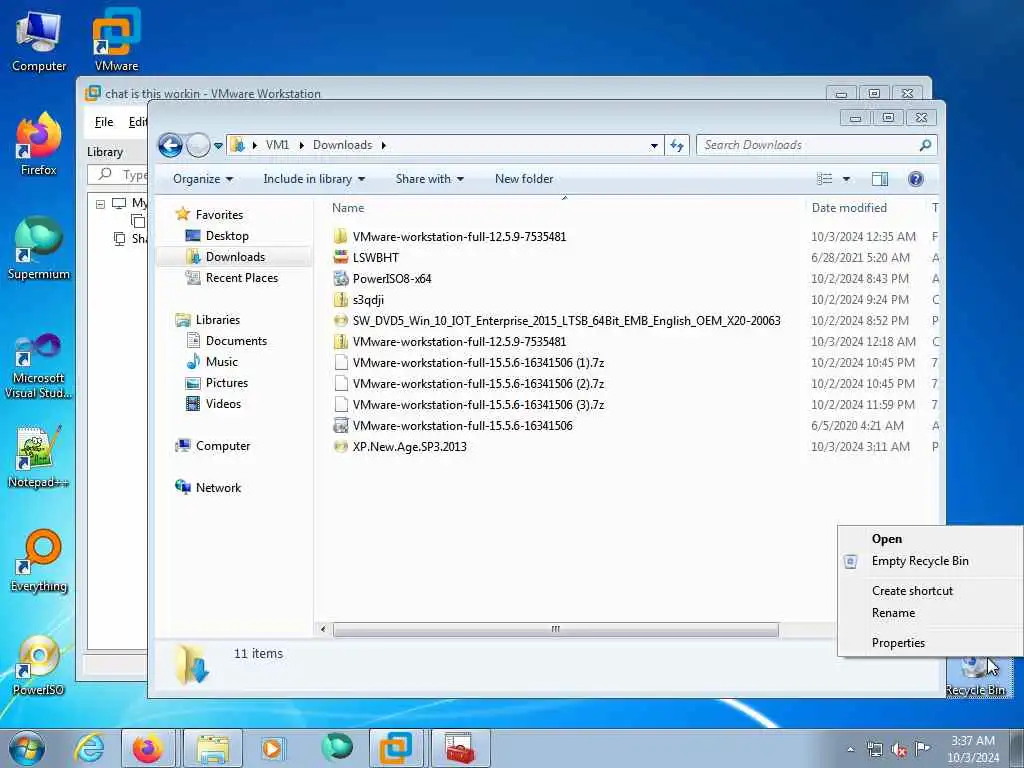Click the horizontal scrollbar left arrow
Screen dimensions: 1024x768
pyautogui.click(x=323, y=630)
